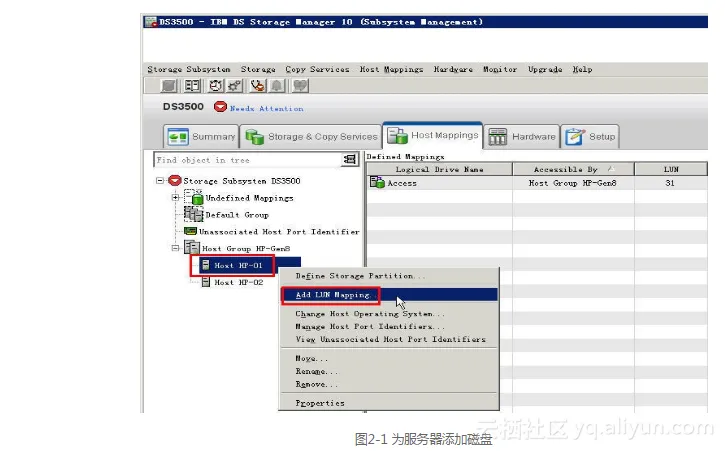Collapse the Storage Subsystem DS3500 tree node
The image size is (725, 451).
tap(160, 181)
